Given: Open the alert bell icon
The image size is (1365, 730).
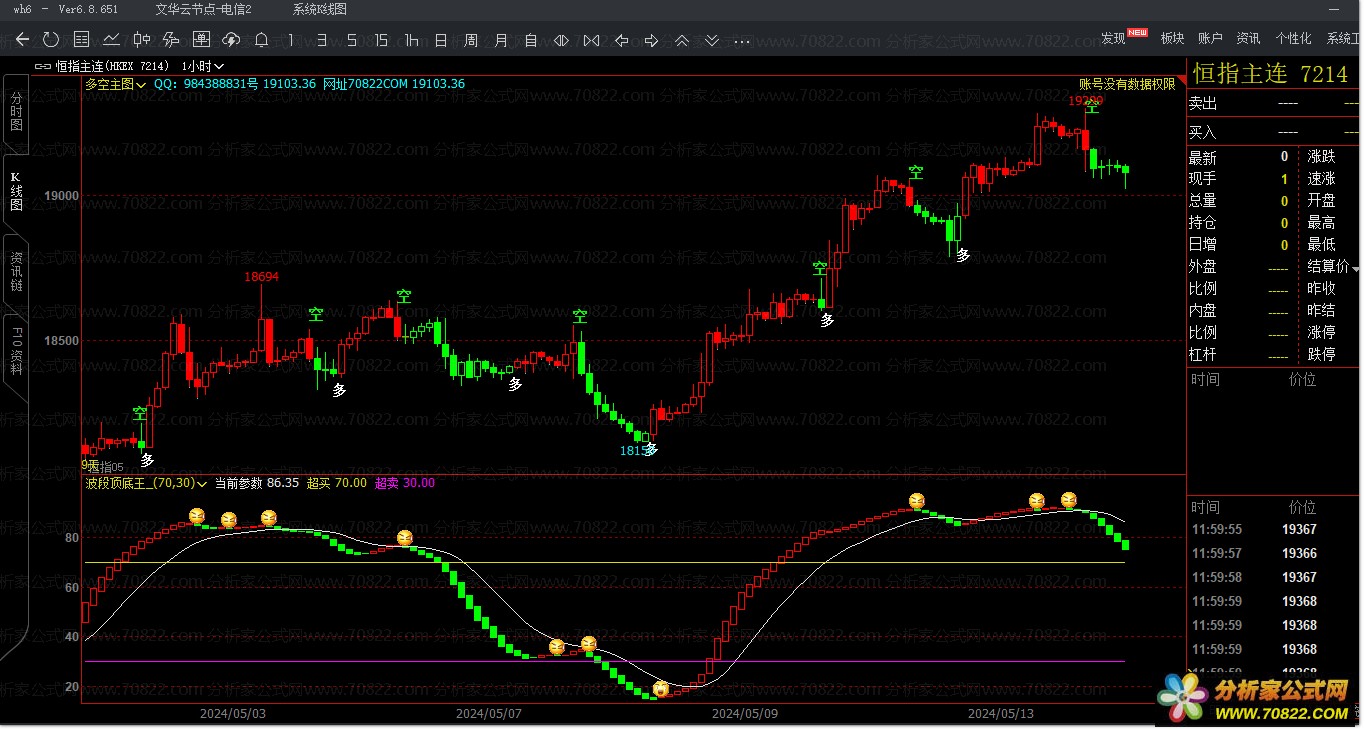Looking at the screenshot, I should (261, 40).
